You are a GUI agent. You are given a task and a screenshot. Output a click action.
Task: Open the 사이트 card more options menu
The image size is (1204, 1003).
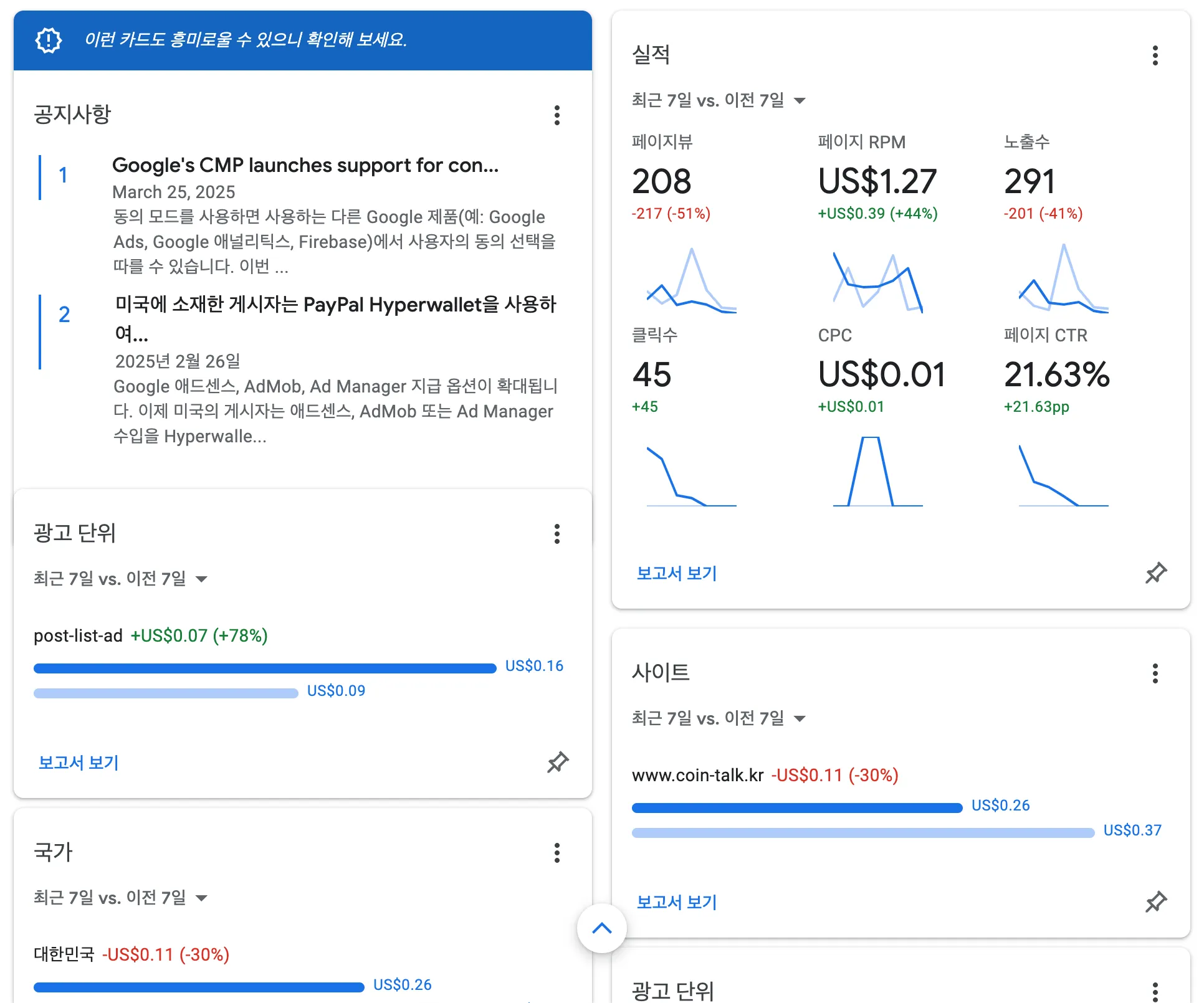[x=1155, y=673]
